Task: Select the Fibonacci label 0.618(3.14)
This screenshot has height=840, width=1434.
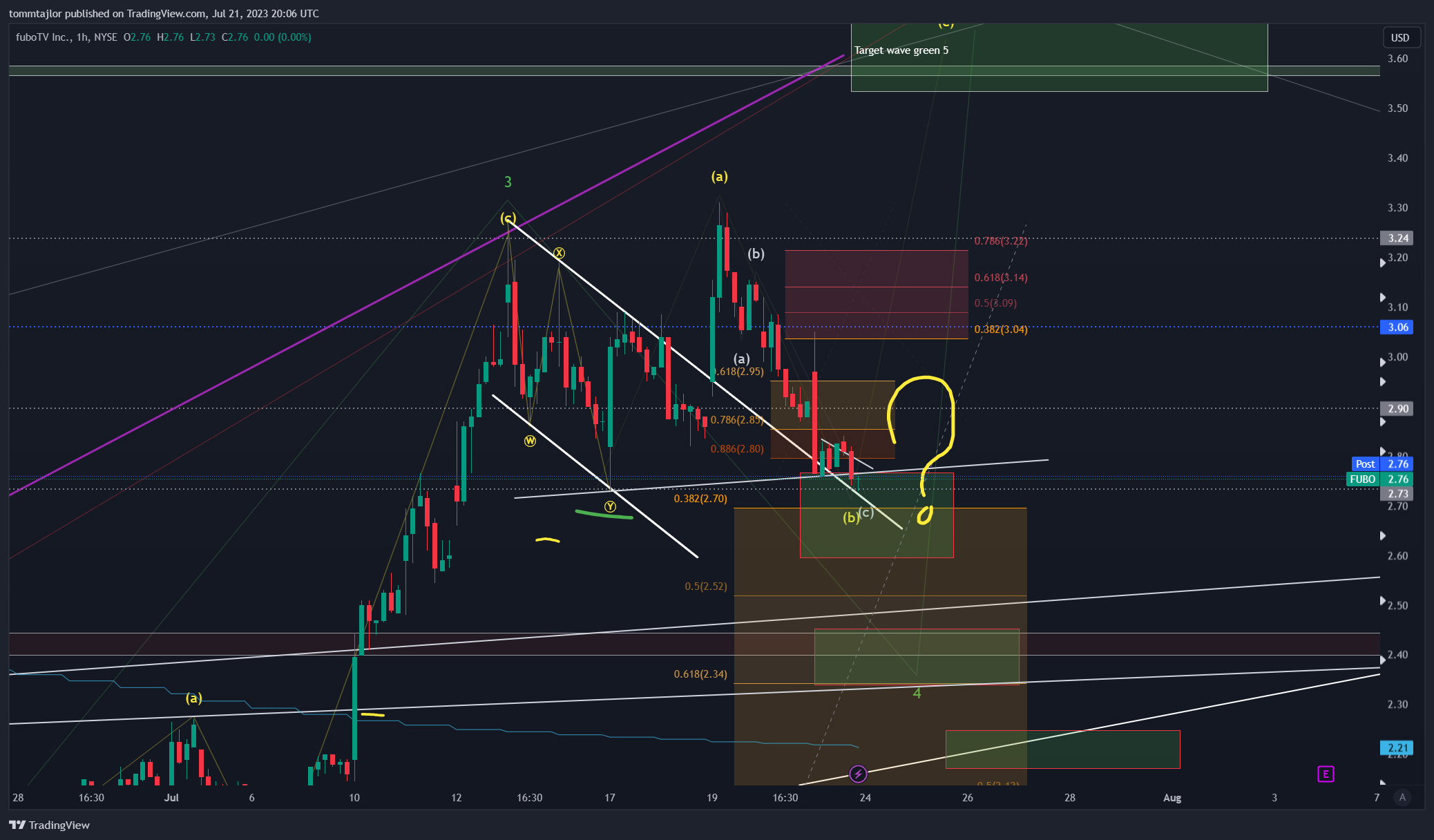Action: [1001, 278]
